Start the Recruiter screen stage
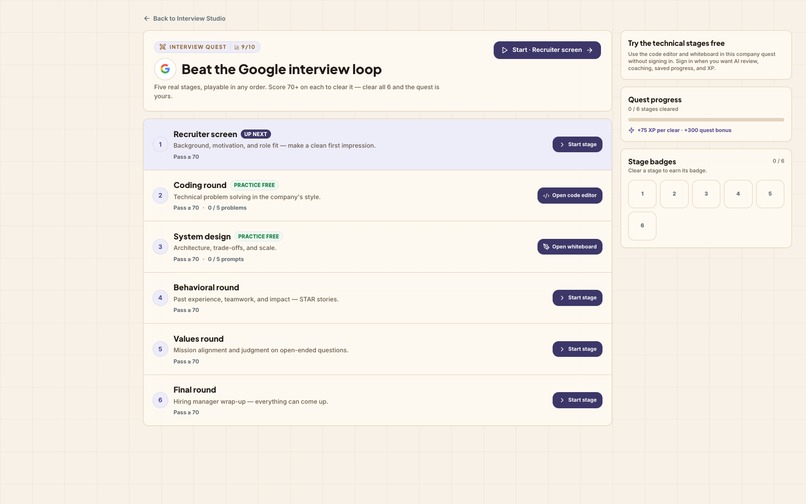 click(x=577, y=145)
